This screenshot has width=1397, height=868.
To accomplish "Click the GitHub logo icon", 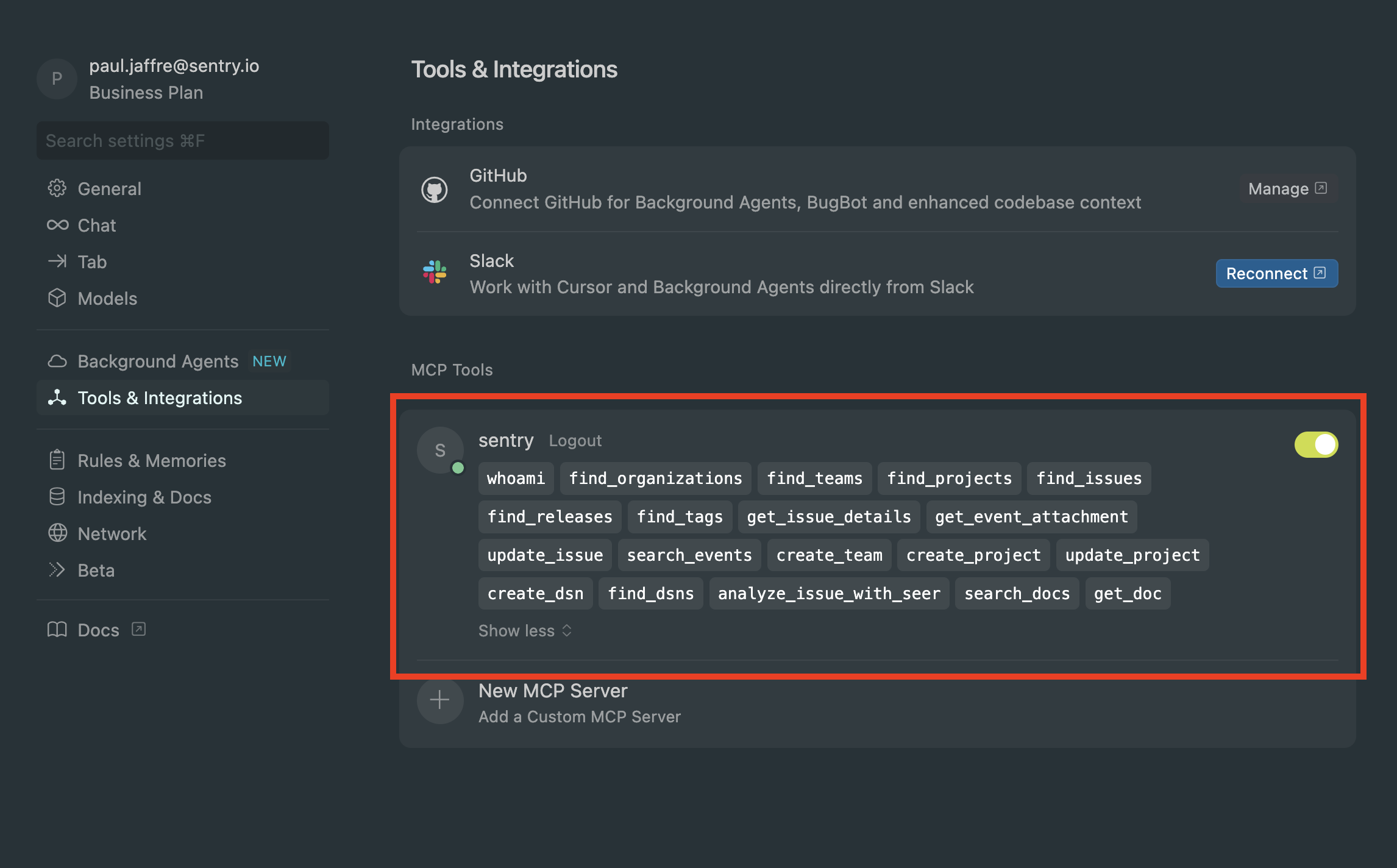I will point(435,190).
